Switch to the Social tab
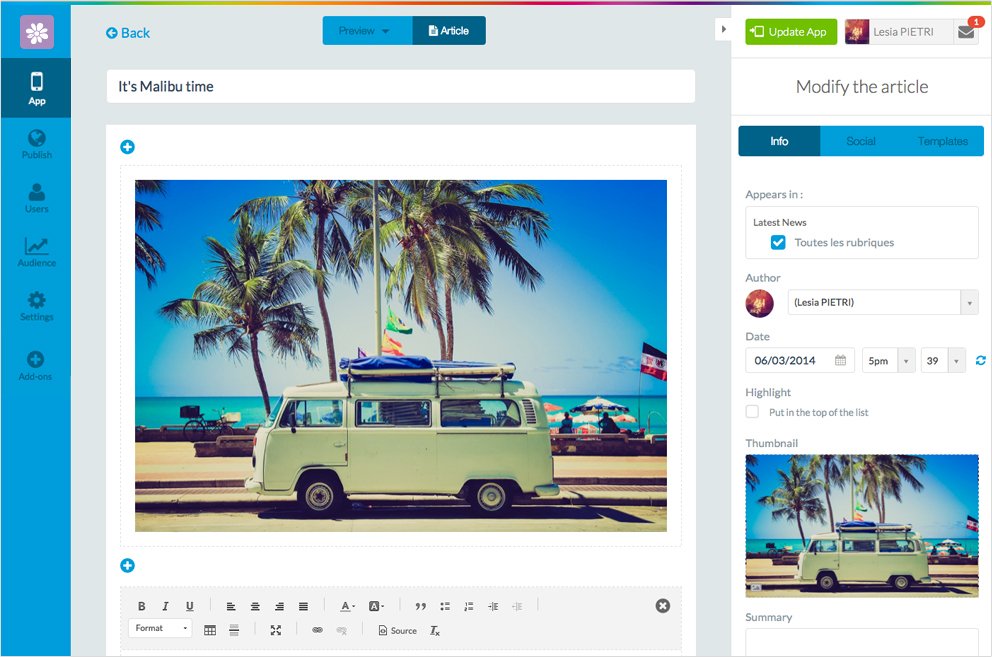 pos(860,141)
